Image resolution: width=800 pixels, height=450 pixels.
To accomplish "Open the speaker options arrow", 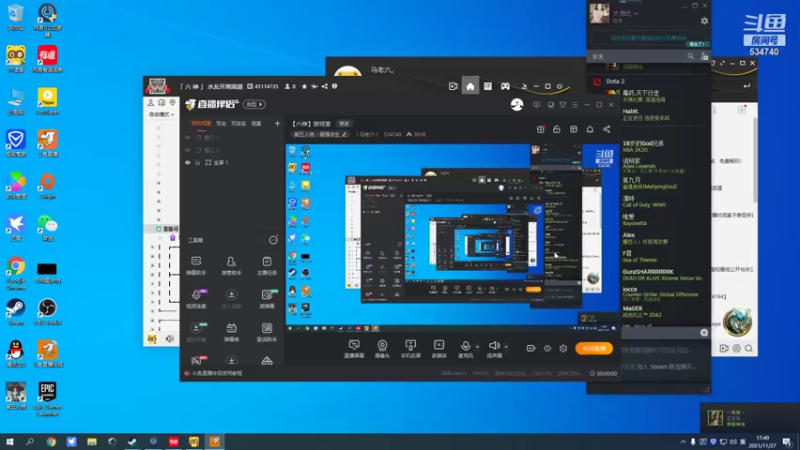I will click(x=506, y=347).
